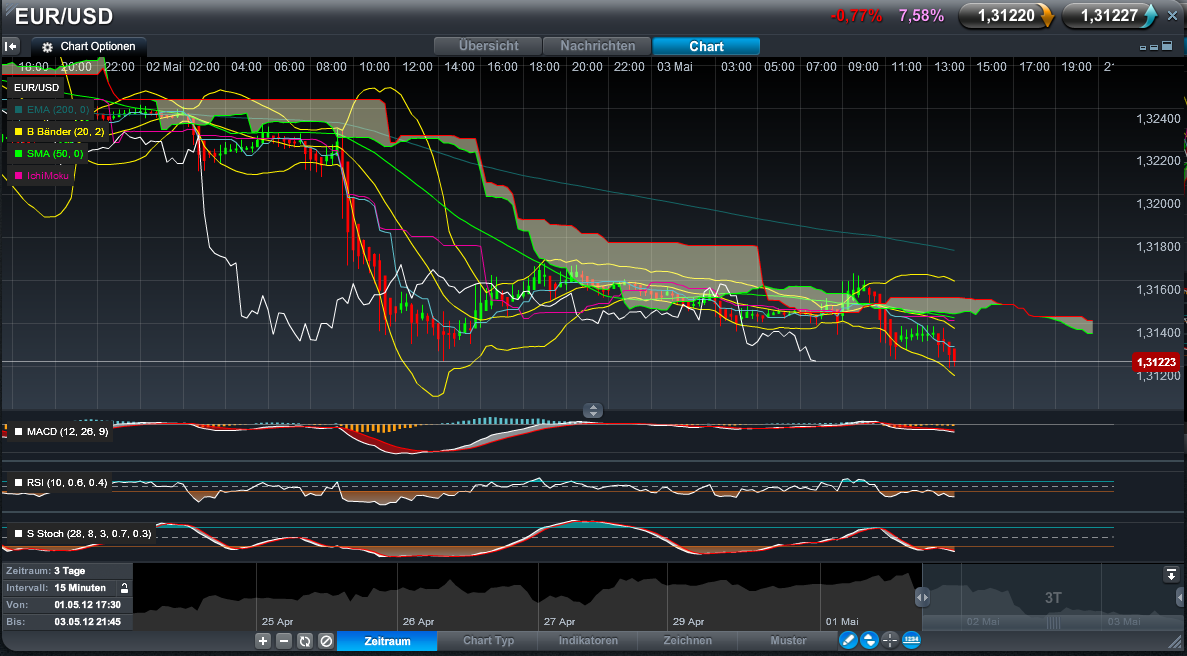Open the Chart Typ bottom tab
Screen dimensions: 1187x656
tap(488, 641)
